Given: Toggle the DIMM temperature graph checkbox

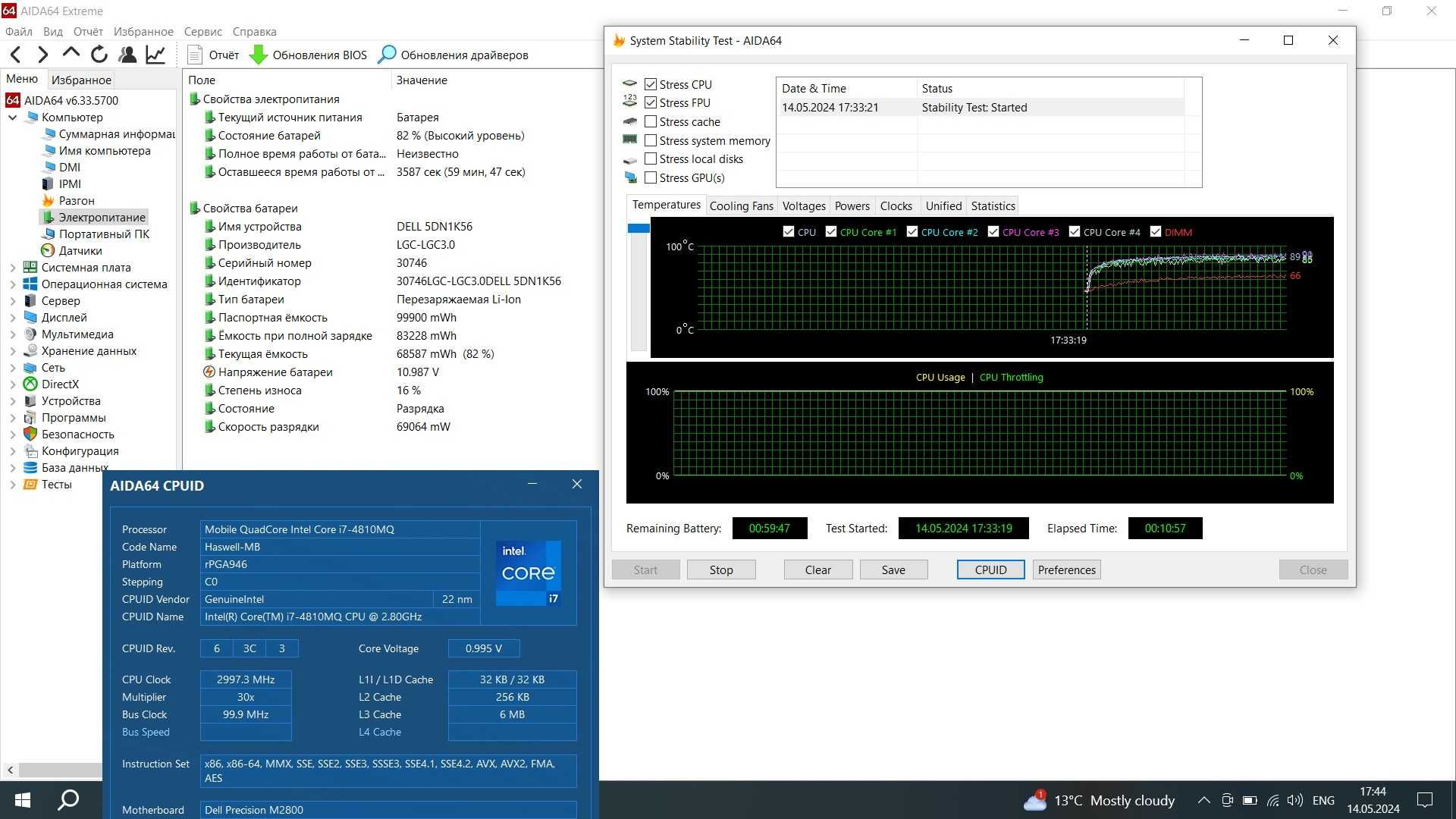Looking at the screenshot, I should tap(1156, 231).
